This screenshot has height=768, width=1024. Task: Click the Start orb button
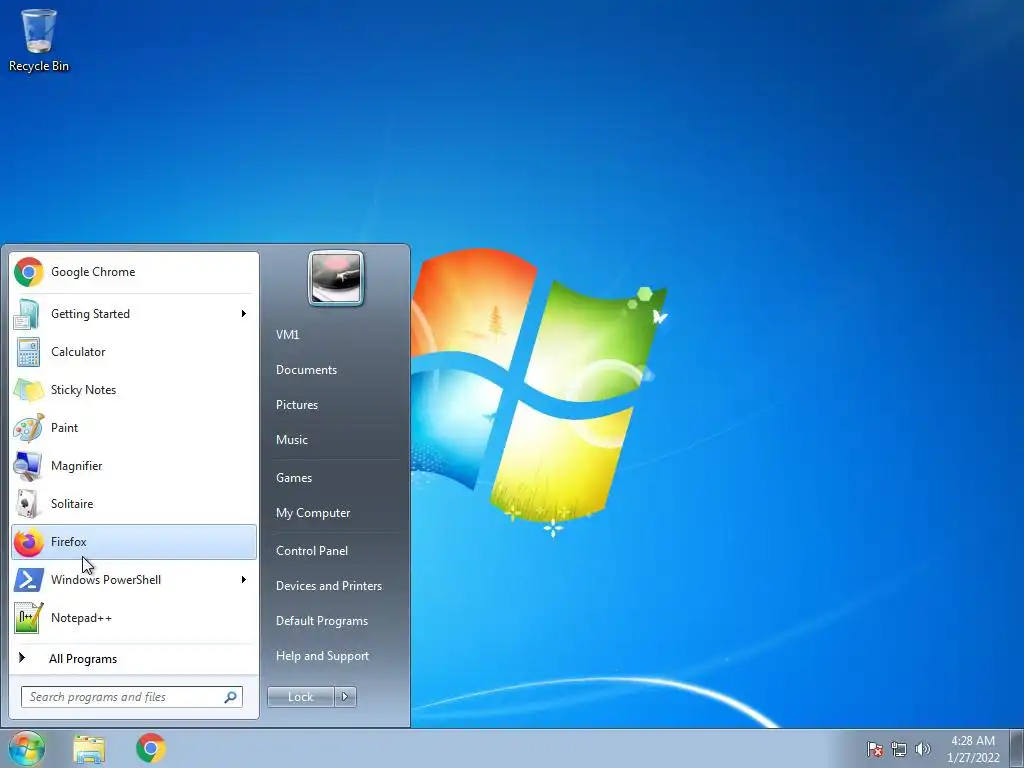27,748
